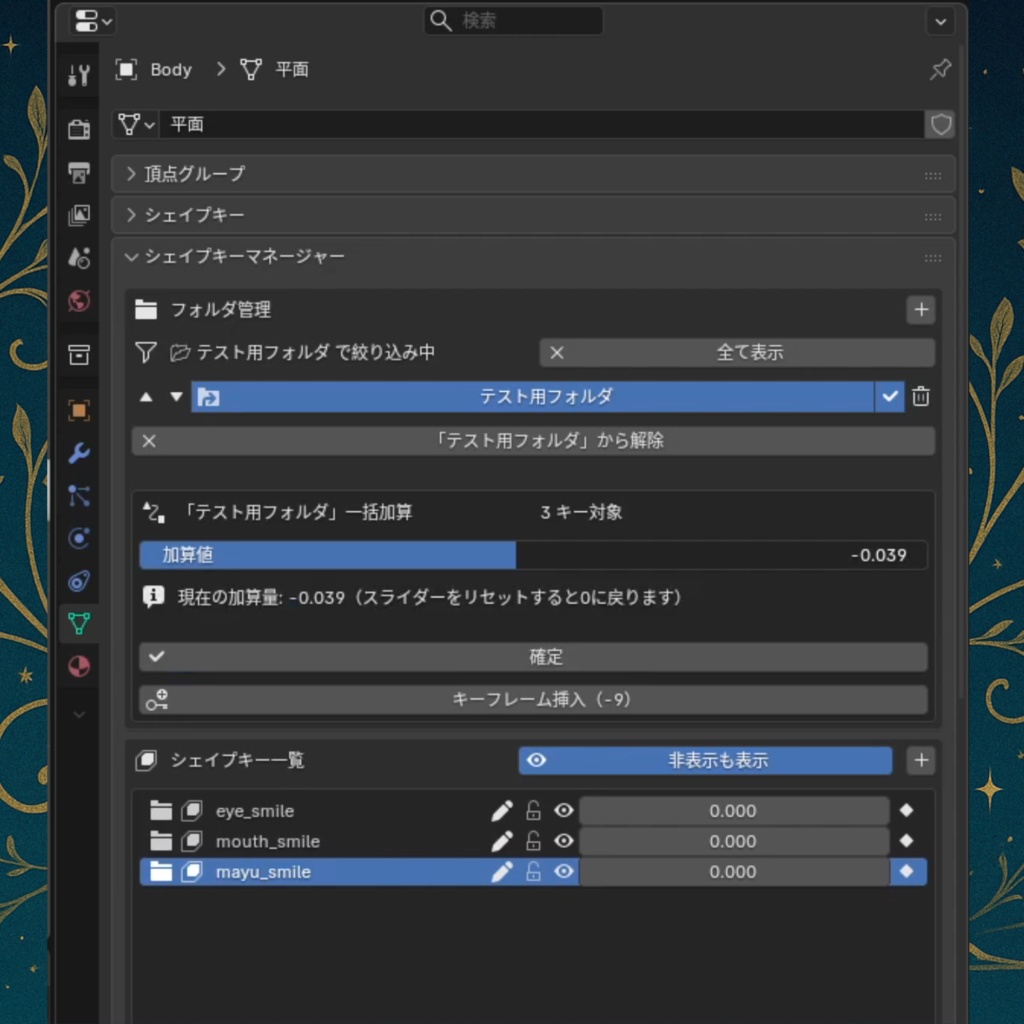This screenshot has width=1024, height=1024.
Task: Open the Physics properties icon
Action: click(79, 539)
